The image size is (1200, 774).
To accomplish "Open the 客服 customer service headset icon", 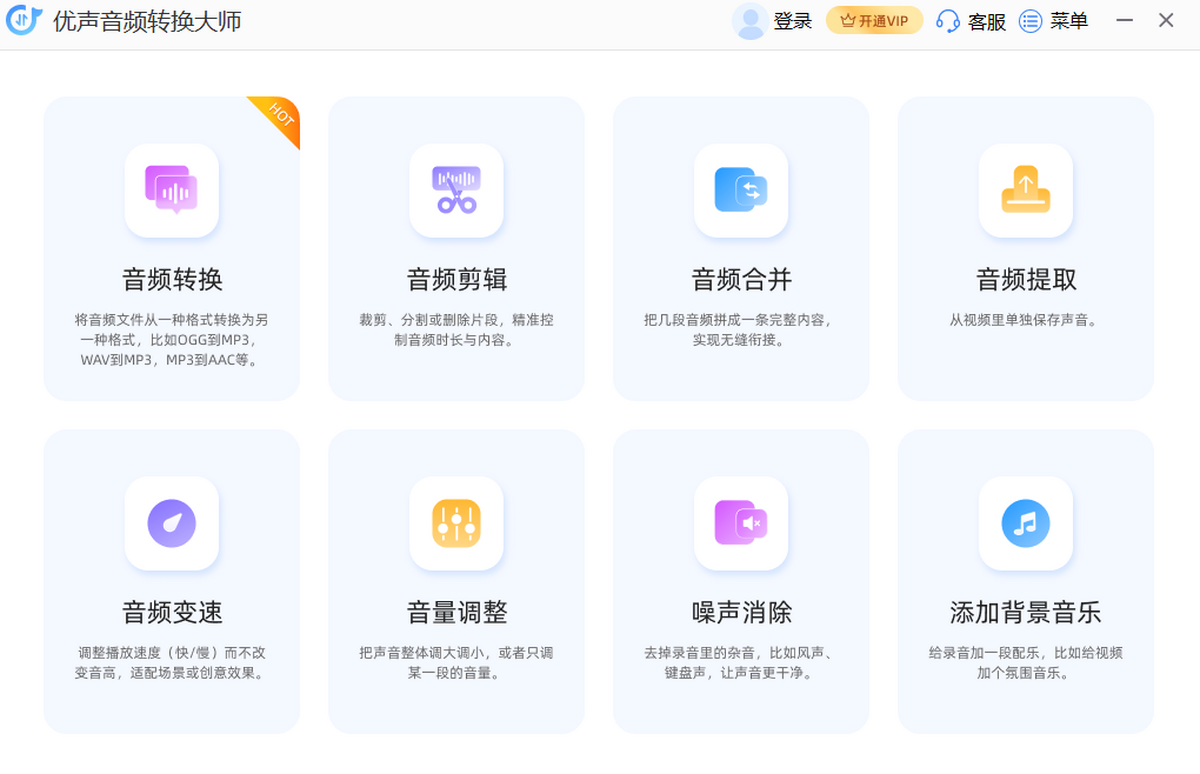I will [946, 21].
